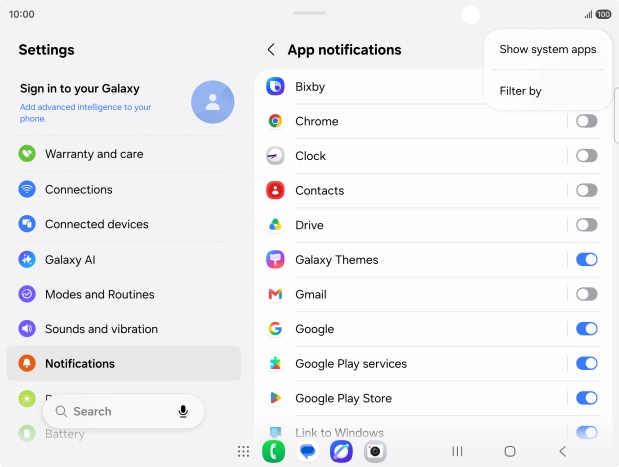
Task: Select Show system apps menu option
Action: 548,49
